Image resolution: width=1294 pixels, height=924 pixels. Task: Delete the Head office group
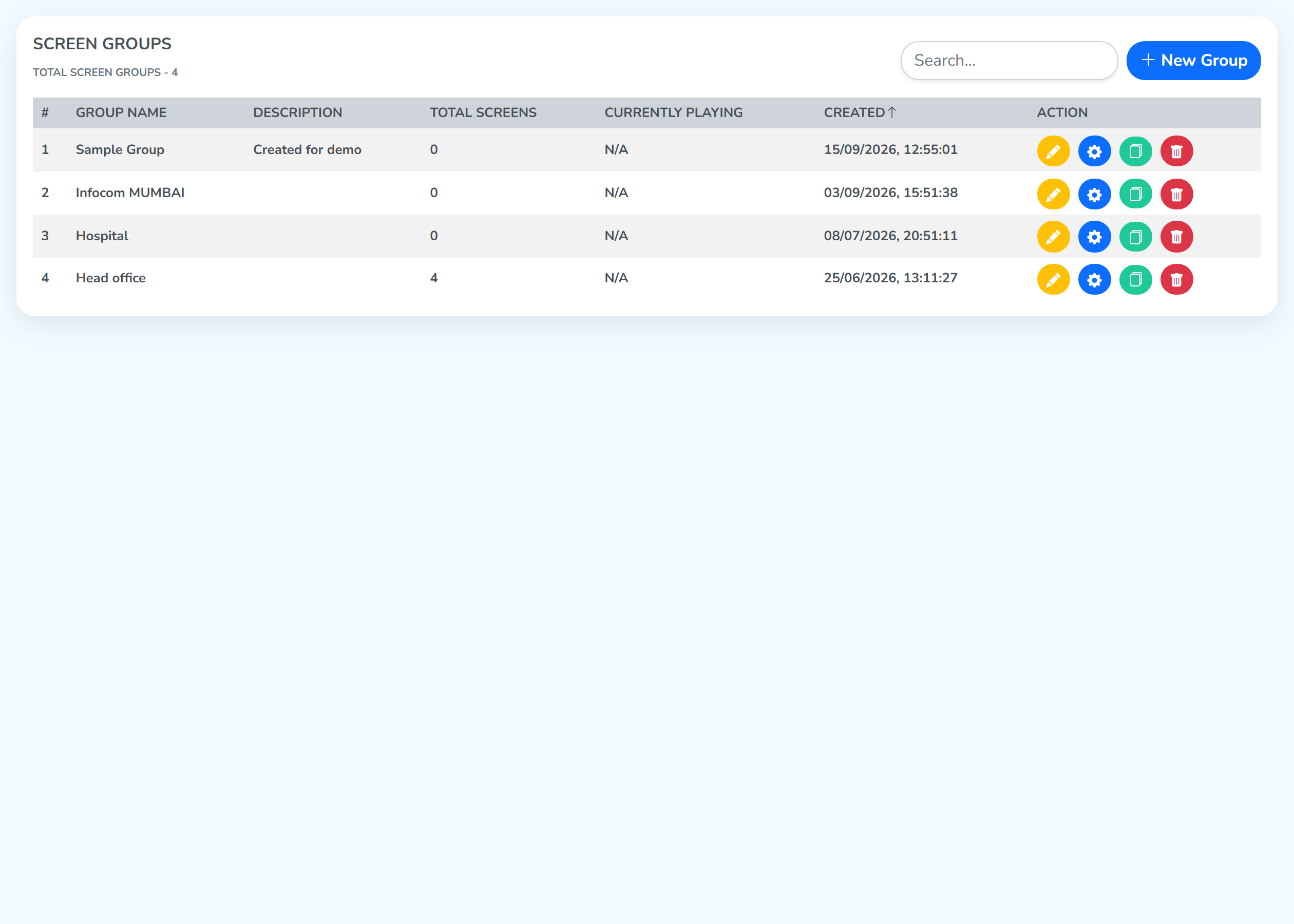(x=1176, y=279)
